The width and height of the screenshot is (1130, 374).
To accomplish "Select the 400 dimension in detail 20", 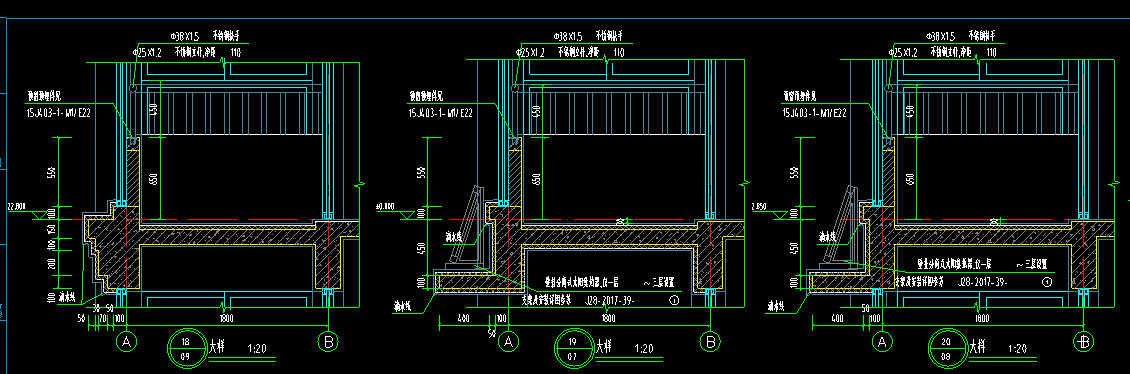I will click(837, 318).
